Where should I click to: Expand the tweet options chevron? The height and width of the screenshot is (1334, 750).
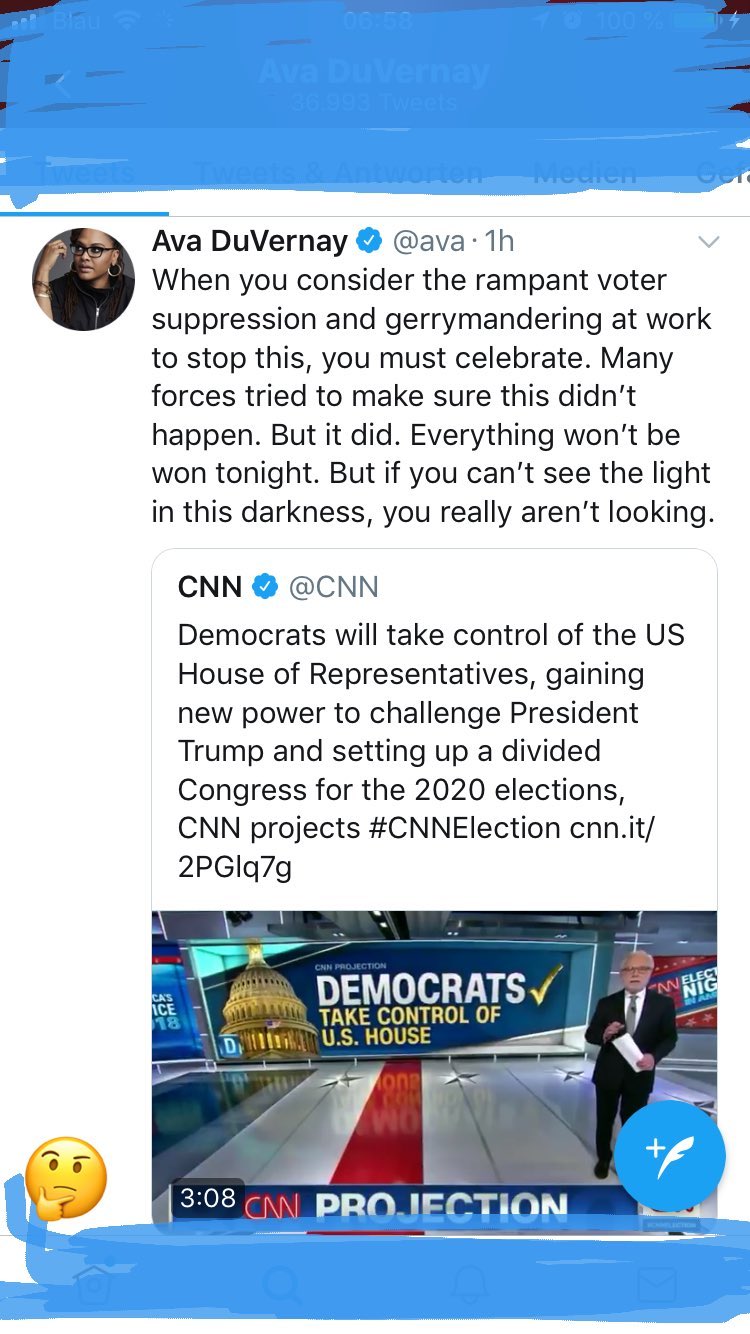708,242
